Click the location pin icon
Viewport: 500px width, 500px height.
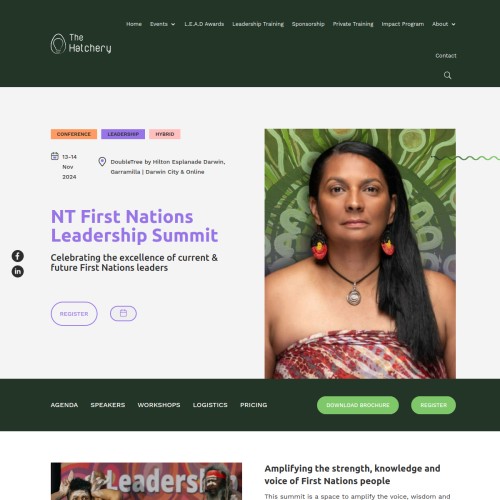(102, 162)
